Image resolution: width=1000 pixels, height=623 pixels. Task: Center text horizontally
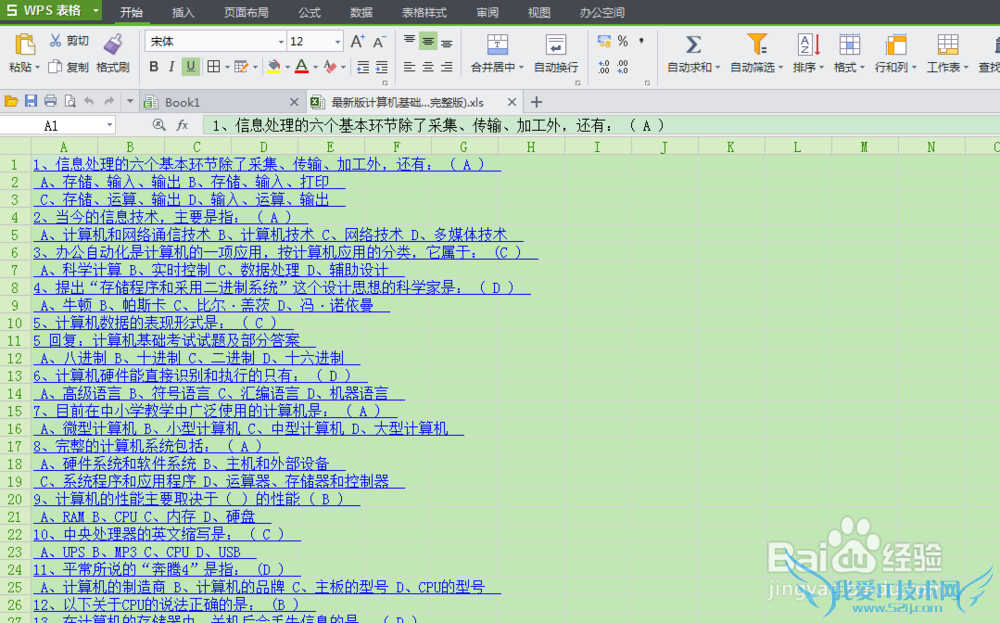coord(428,66)
